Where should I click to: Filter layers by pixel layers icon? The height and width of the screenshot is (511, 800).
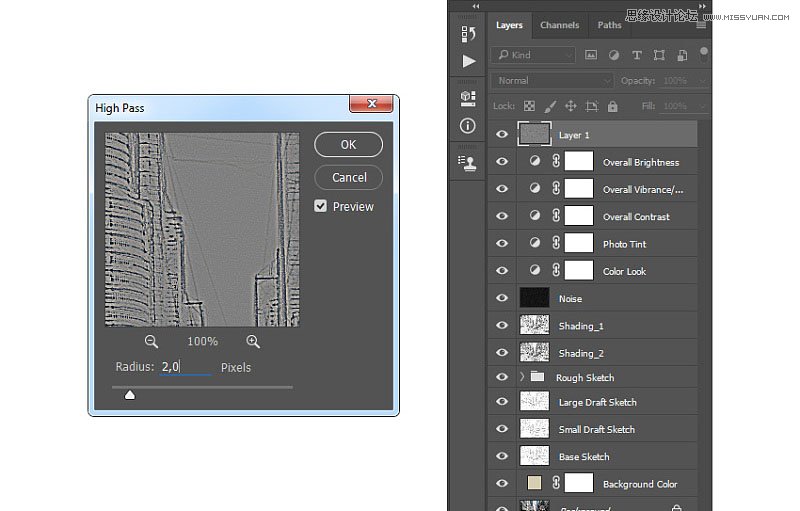point(591,55)
